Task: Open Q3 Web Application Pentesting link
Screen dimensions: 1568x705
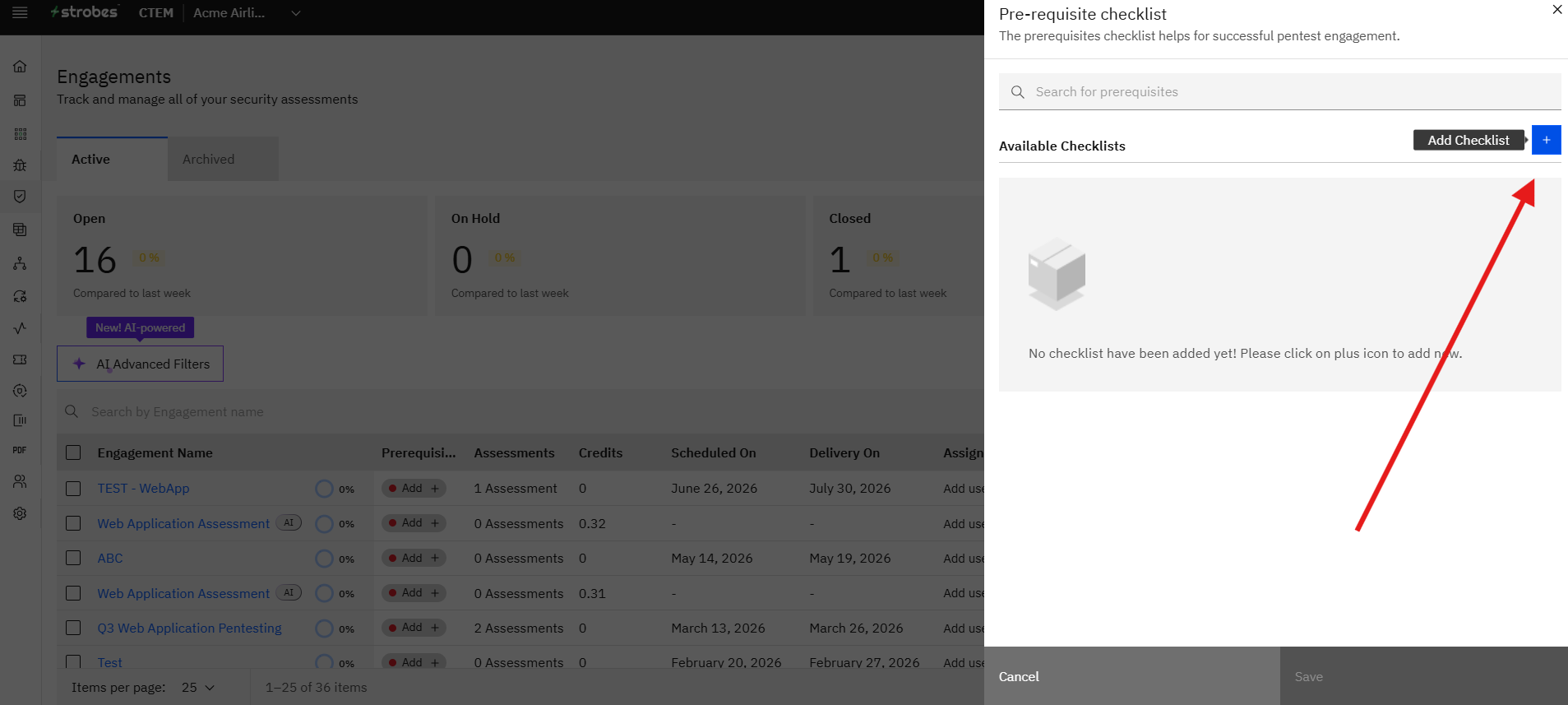Action: [189, 628]
